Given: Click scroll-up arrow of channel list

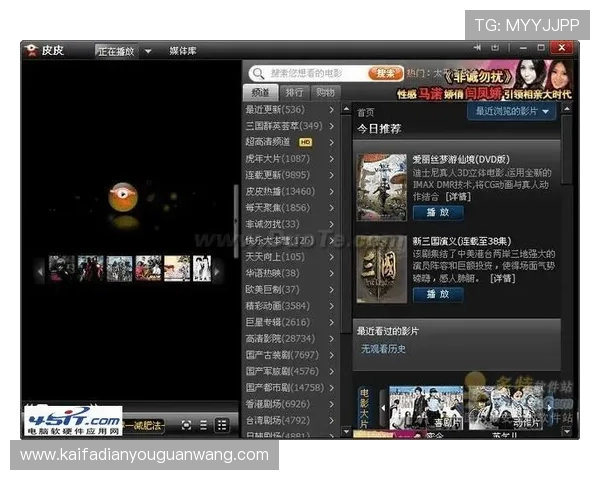Looking at the screenshot, I should coord(346,109).
